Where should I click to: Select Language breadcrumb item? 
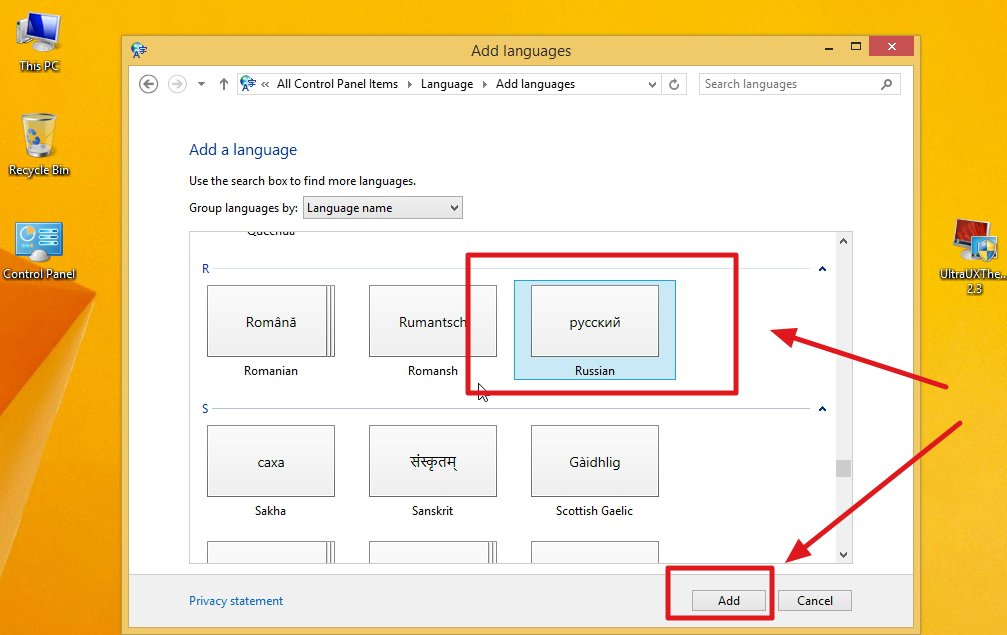click(447, 84)
